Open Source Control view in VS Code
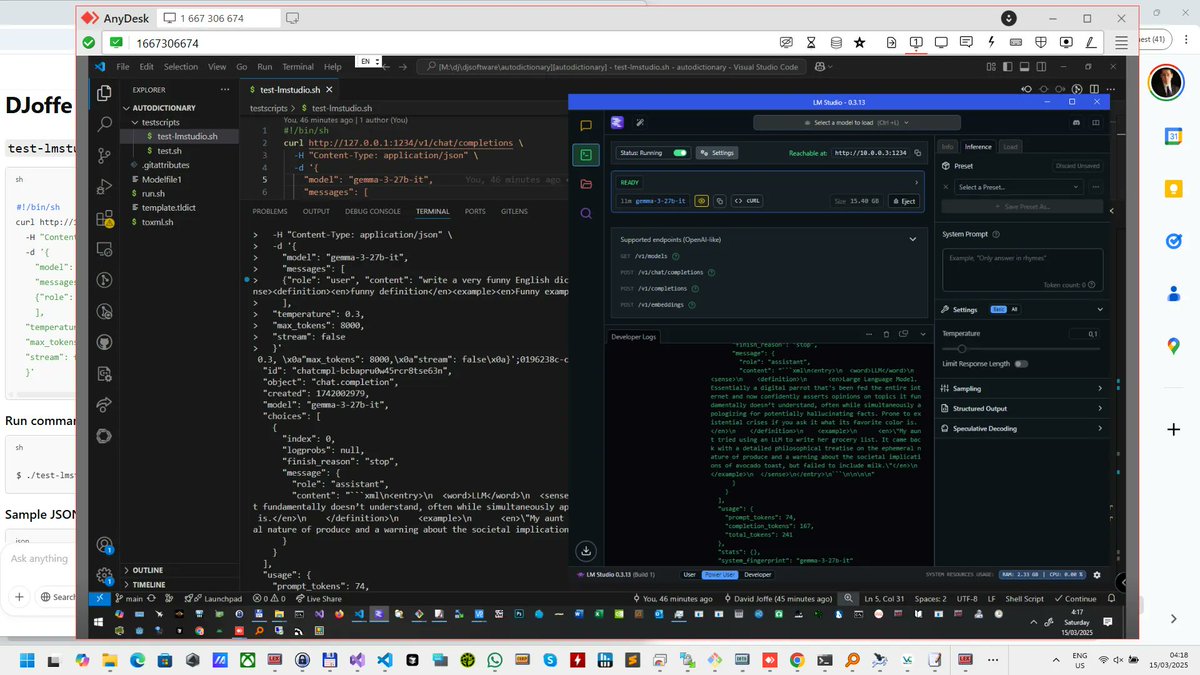1200x675 pixels. click(x=103, y=156)
